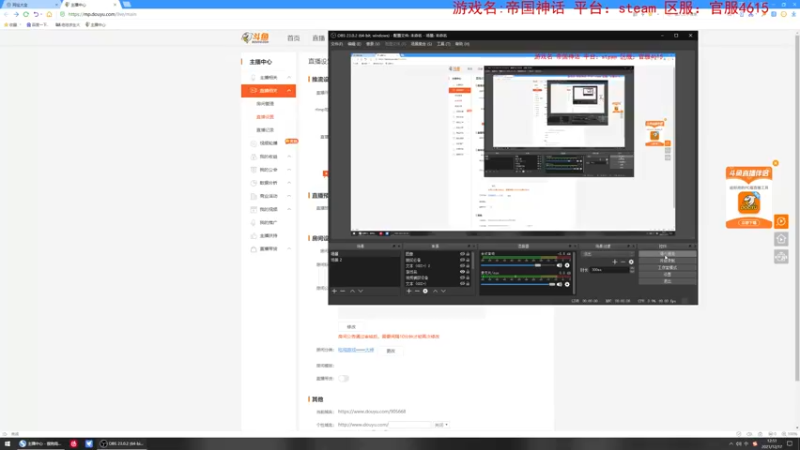Image resolution: width=800 pixels, height=450 pixels.
Task: Toggle the switch near bottom of room settings
Action: [343, 379]
